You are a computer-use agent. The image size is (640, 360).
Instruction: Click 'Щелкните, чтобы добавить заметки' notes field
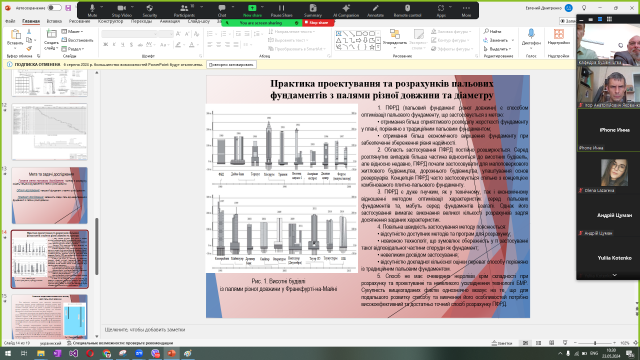coord(145,329)
